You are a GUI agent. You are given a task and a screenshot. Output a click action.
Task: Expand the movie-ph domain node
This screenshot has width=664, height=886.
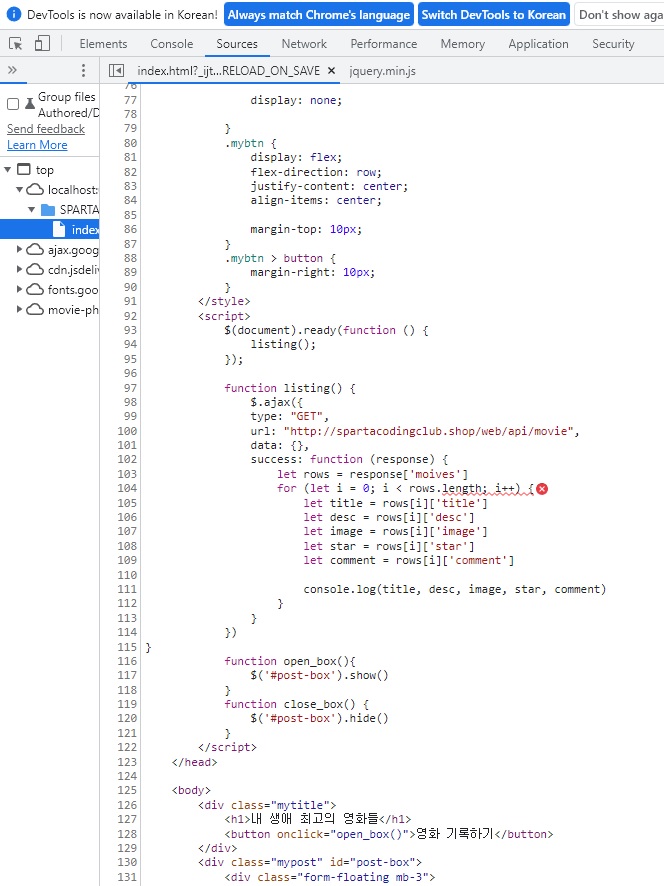(20, 309)
